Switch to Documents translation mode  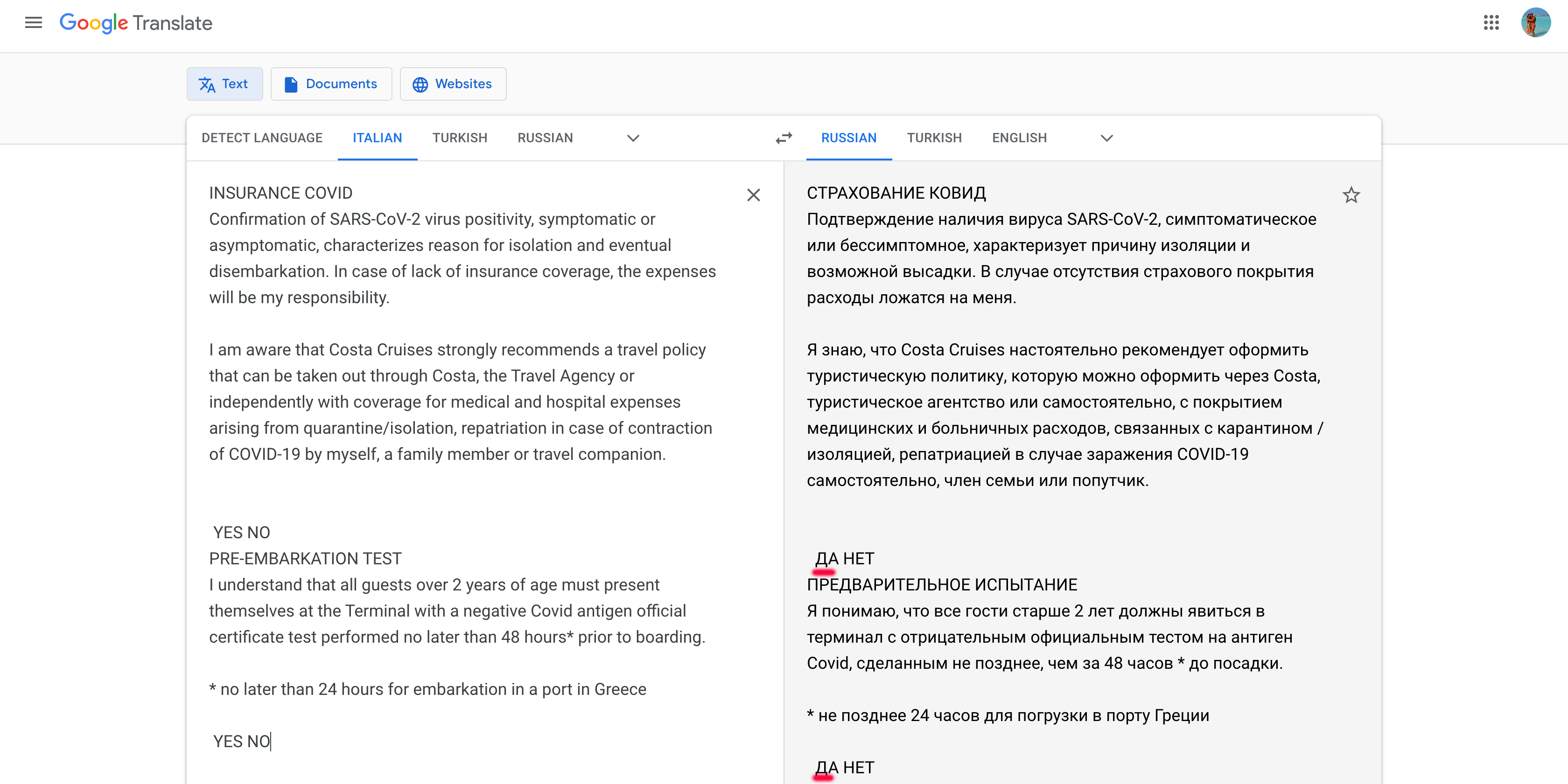point(331,84)
